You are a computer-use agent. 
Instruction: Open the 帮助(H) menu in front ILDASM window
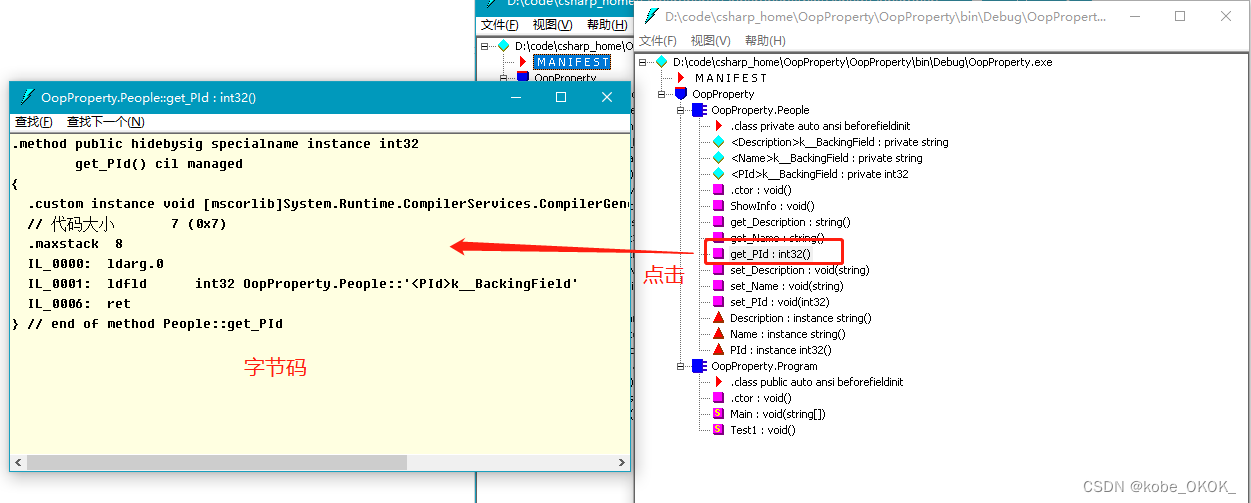click(765, 41)
